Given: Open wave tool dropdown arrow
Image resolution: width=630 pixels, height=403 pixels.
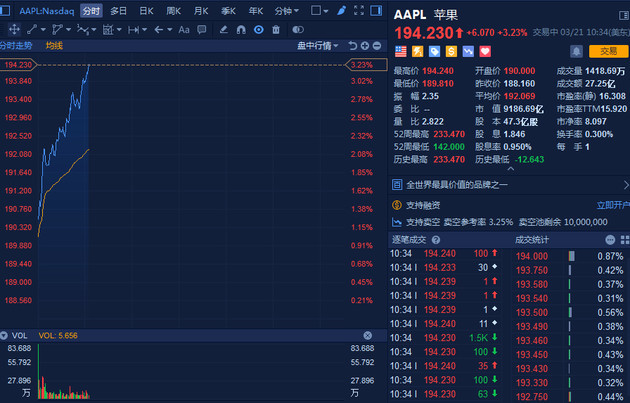Looking at the screenshot, I should (x=94, y=30).
